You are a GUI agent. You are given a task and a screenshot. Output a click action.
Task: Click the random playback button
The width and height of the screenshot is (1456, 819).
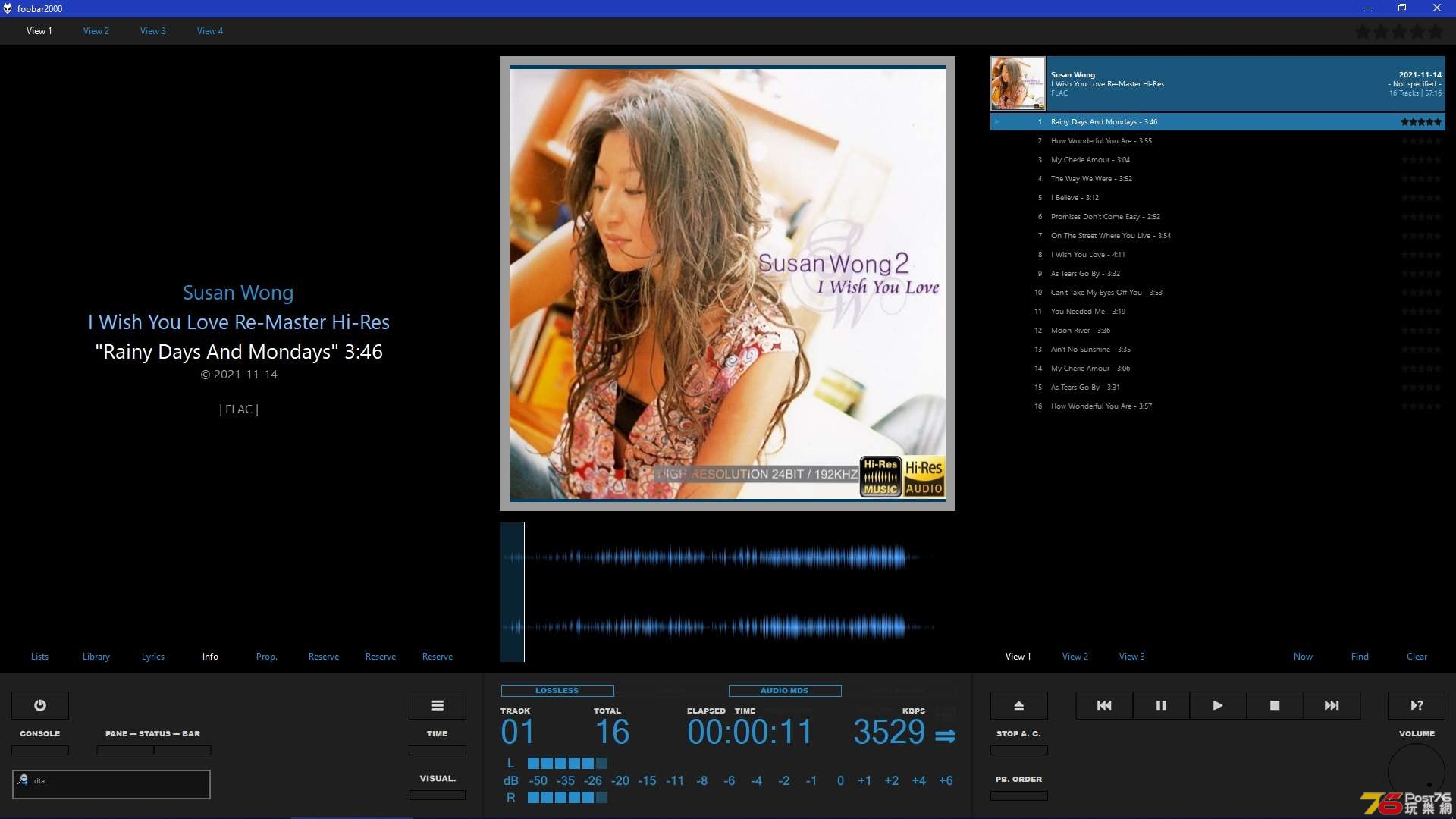pyautogui.click(x=1417, y=705)
